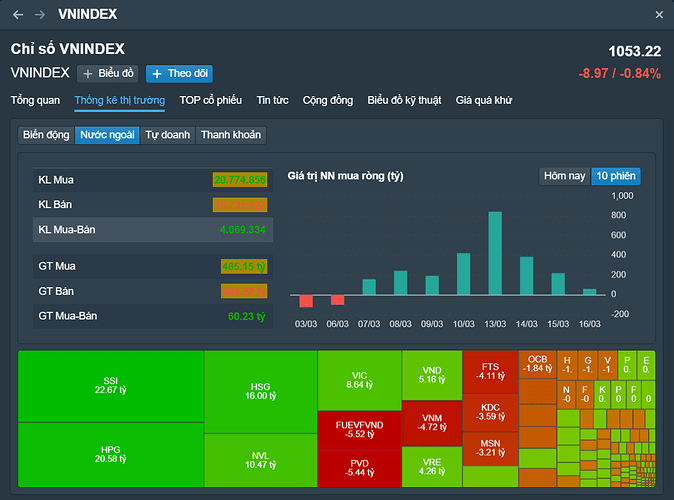The image size is (674, 500).
Task: Select the KL Mua-Bán row
Action: pyautogui.click(x=153, y=230)
